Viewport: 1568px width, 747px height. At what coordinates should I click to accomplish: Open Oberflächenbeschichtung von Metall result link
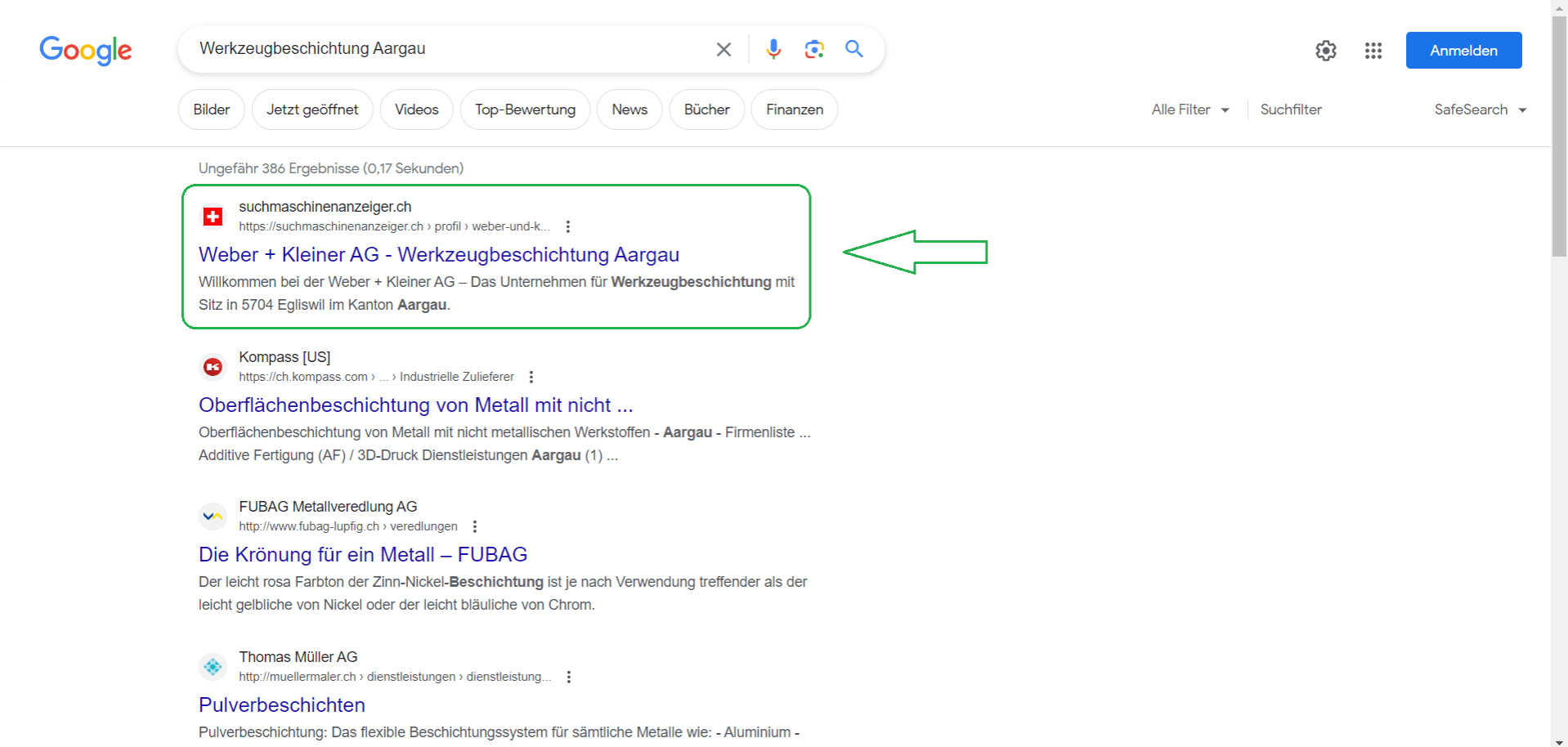[x=415, y=405]
